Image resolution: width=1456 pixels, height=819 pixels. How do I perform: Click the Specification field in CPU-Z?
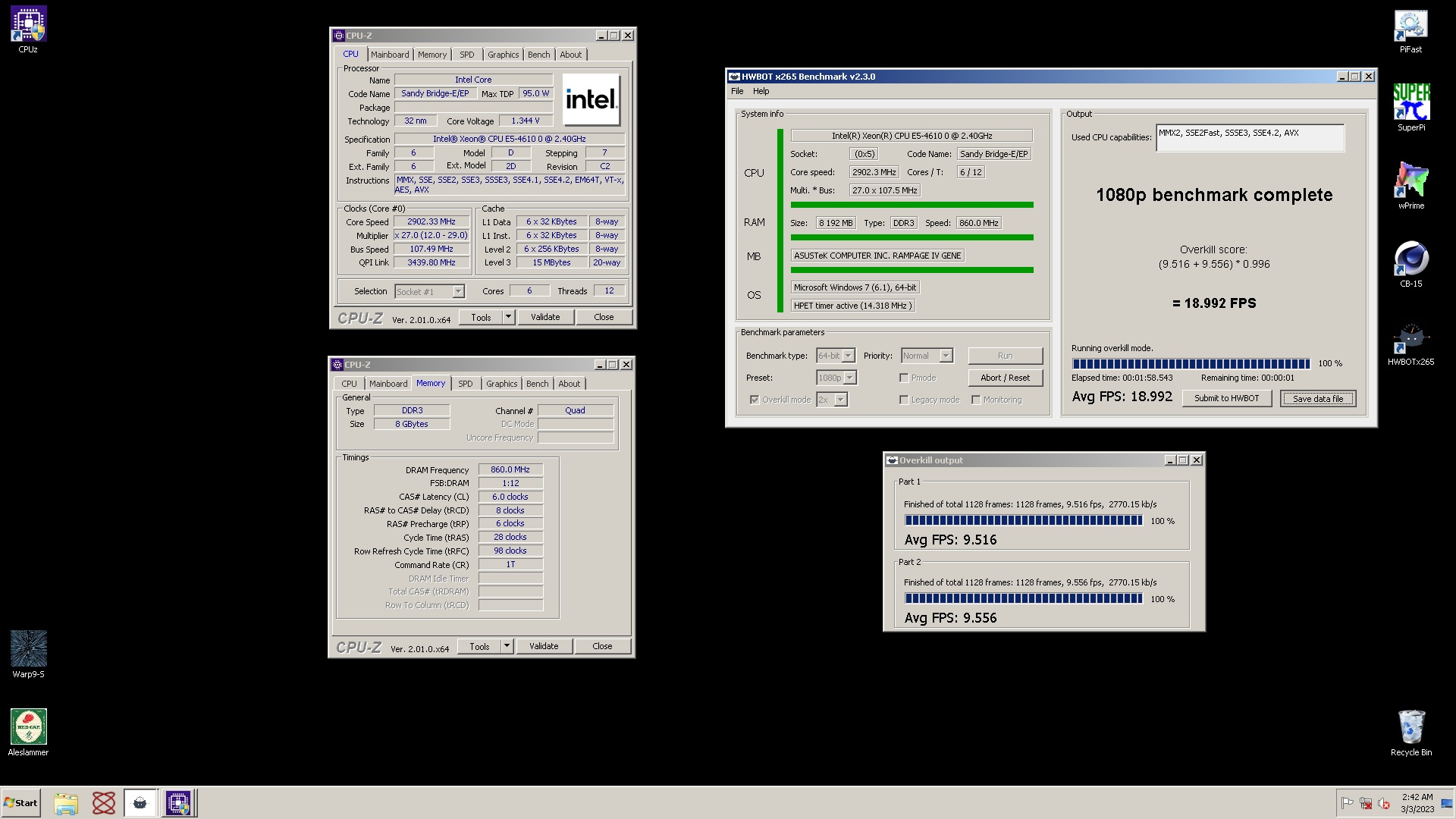510,140
